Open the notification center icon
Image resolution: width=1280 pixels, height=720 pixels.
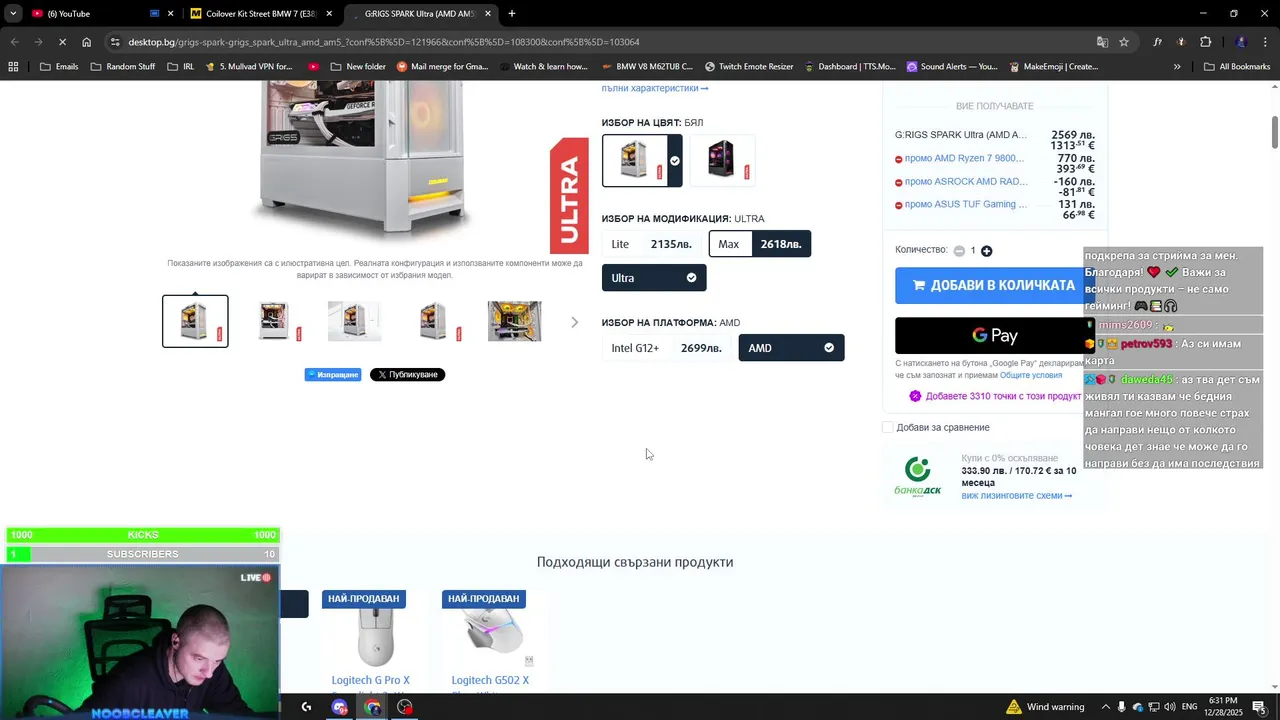point(1259,707)
